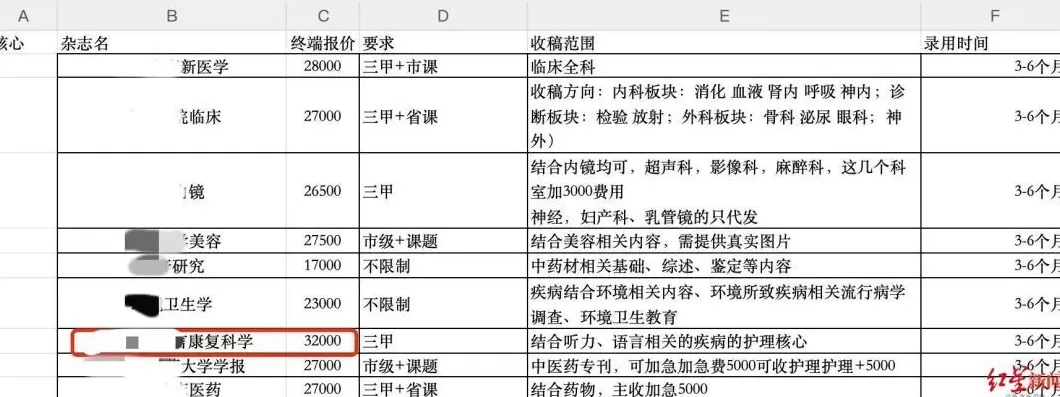1060x397 pixels.
Task: Select the 三甲 cell in the 26500 row
Action: tap(443, 191)
